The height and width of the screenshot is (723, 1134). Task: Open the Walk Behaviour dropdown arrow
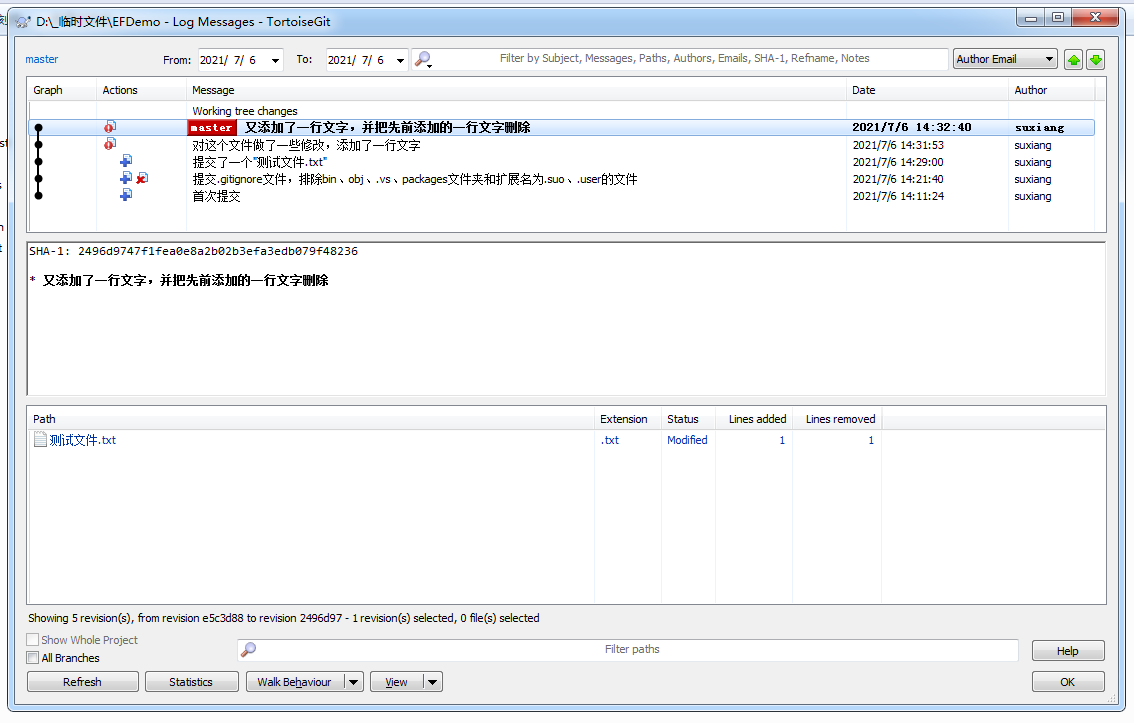(x=352, y=682)
